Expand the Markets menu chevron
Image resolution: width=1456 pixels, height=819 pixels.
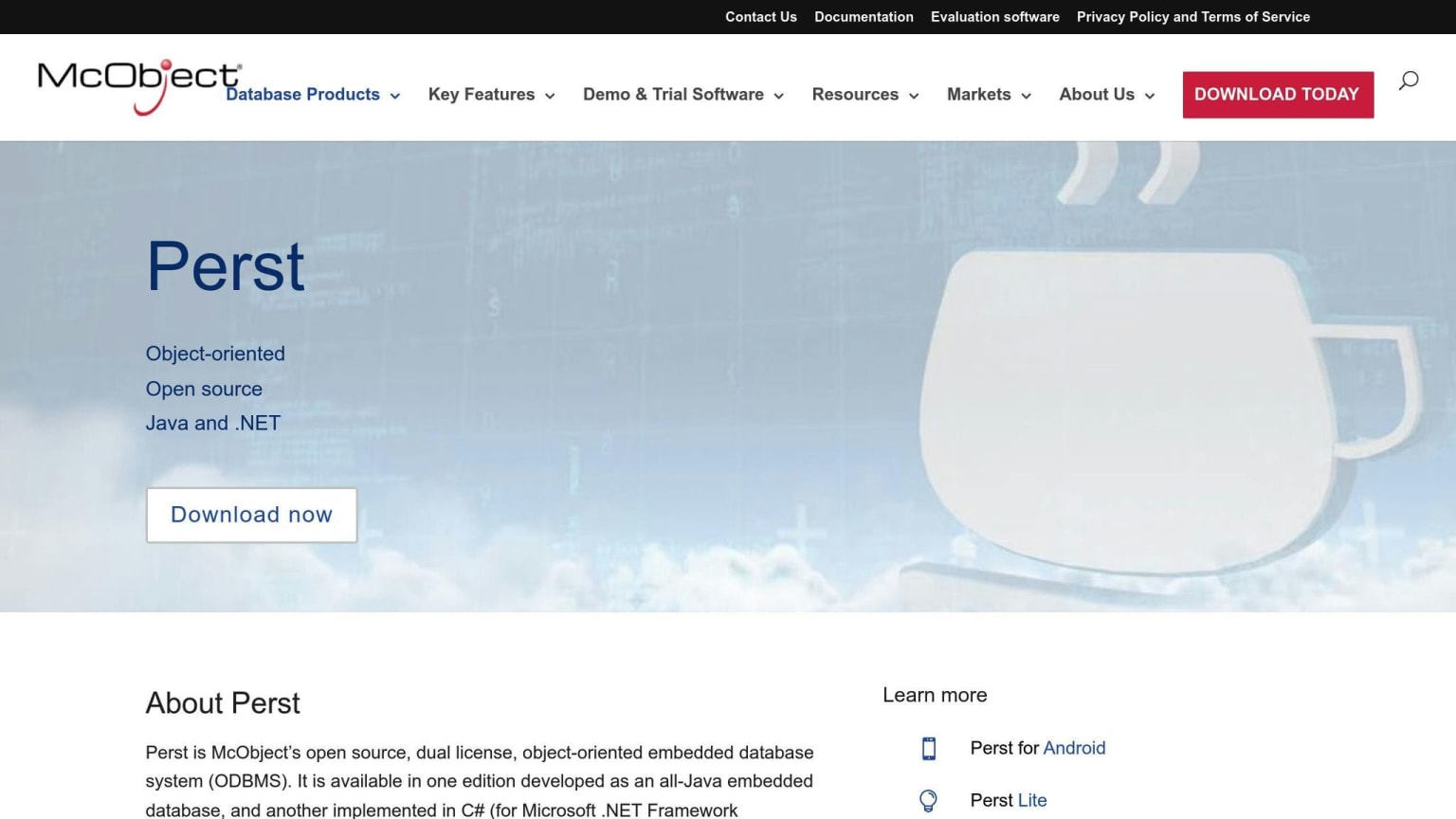click(1026, 96)
